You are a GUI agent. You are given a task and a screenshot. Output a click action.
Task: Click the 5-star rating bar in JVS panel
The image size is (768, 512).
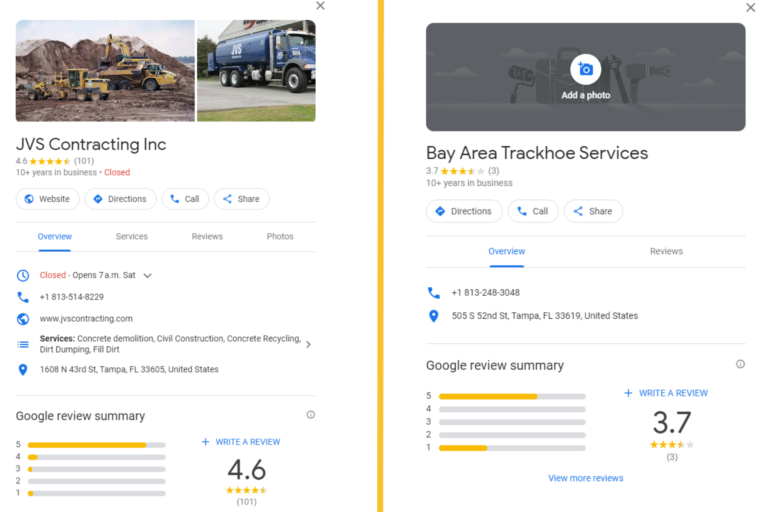coord(96,445)
